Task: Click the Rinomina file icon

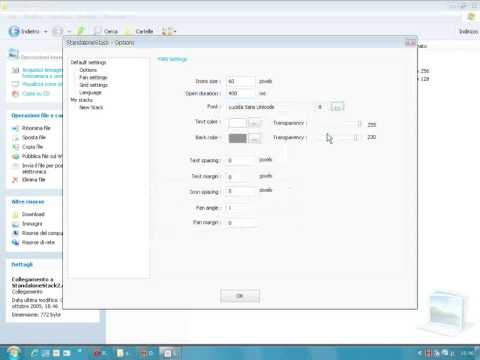Action: point(15,128)
